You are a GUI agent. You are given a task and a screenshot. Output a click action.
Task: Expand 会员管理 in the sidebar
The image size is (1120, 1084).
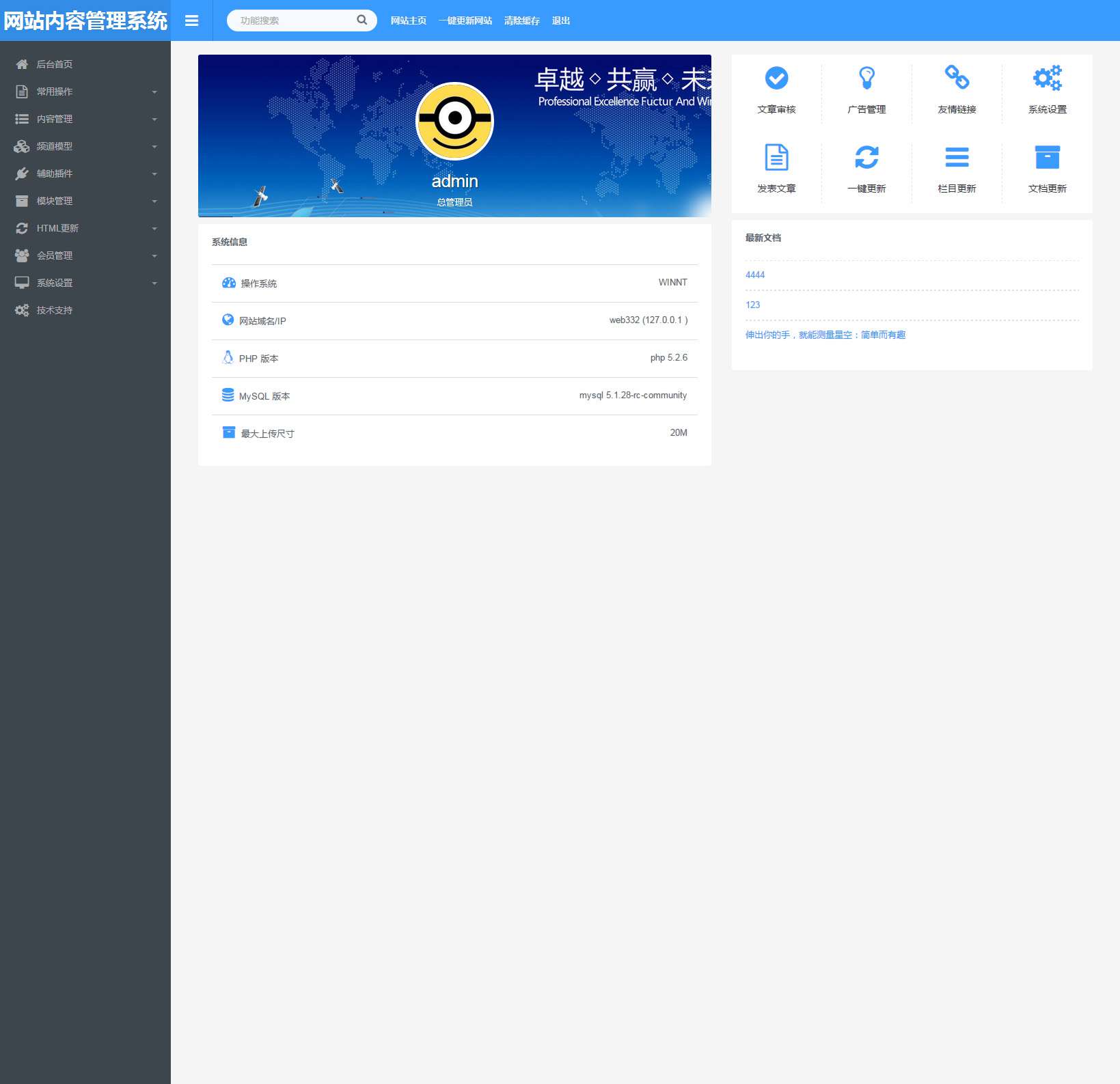pyautogui.click(x=85, y=255)
